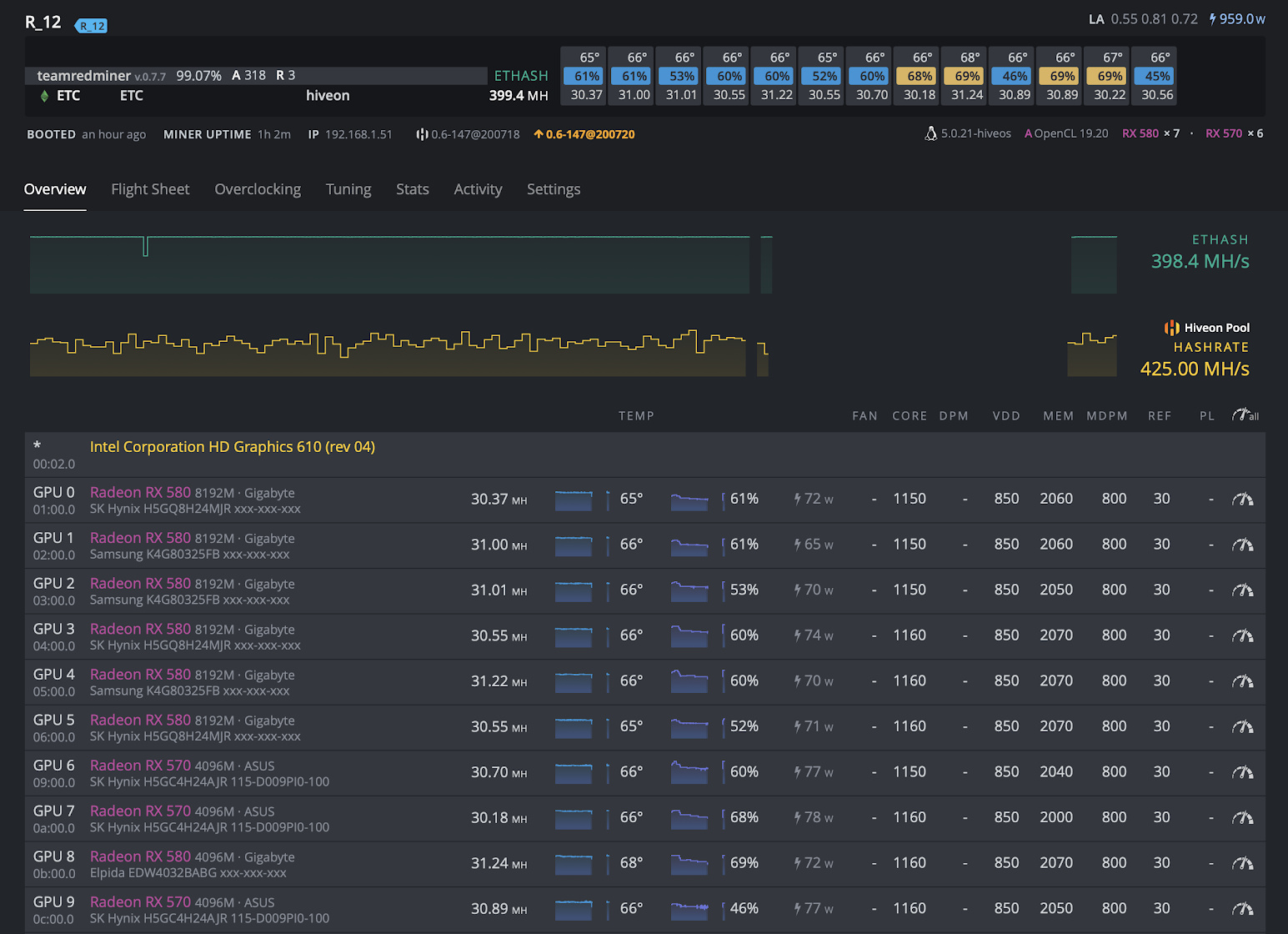The width and height of the screenshot is (1288, 934).
Task: Click the first GPU tile showing 30.37
Action: 586,76
